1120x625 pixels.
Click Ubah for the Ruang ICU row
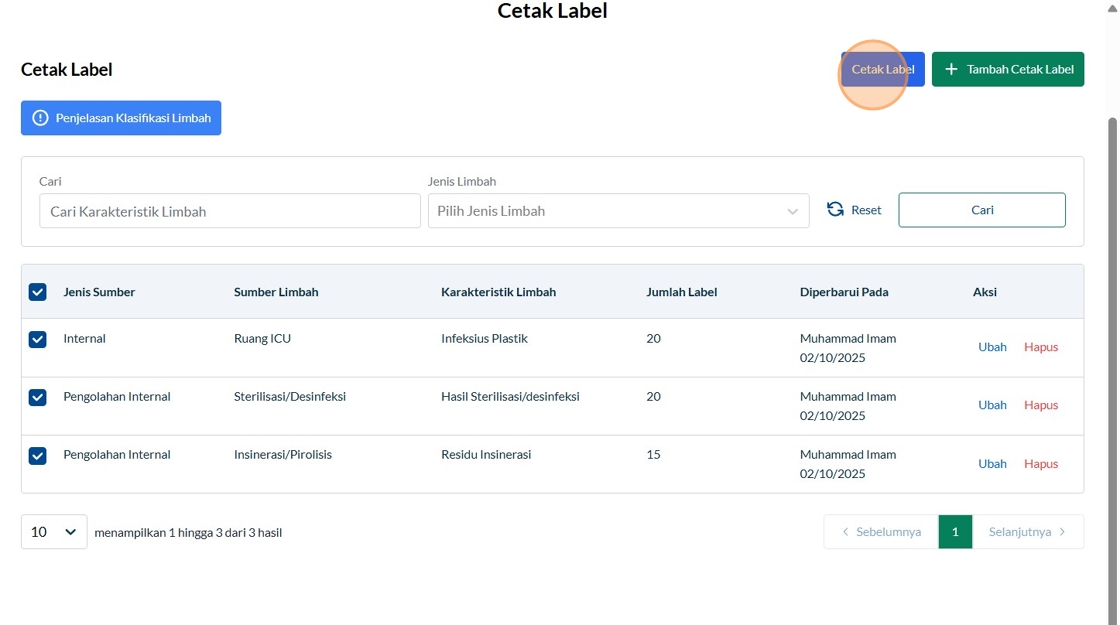point(992,347)
